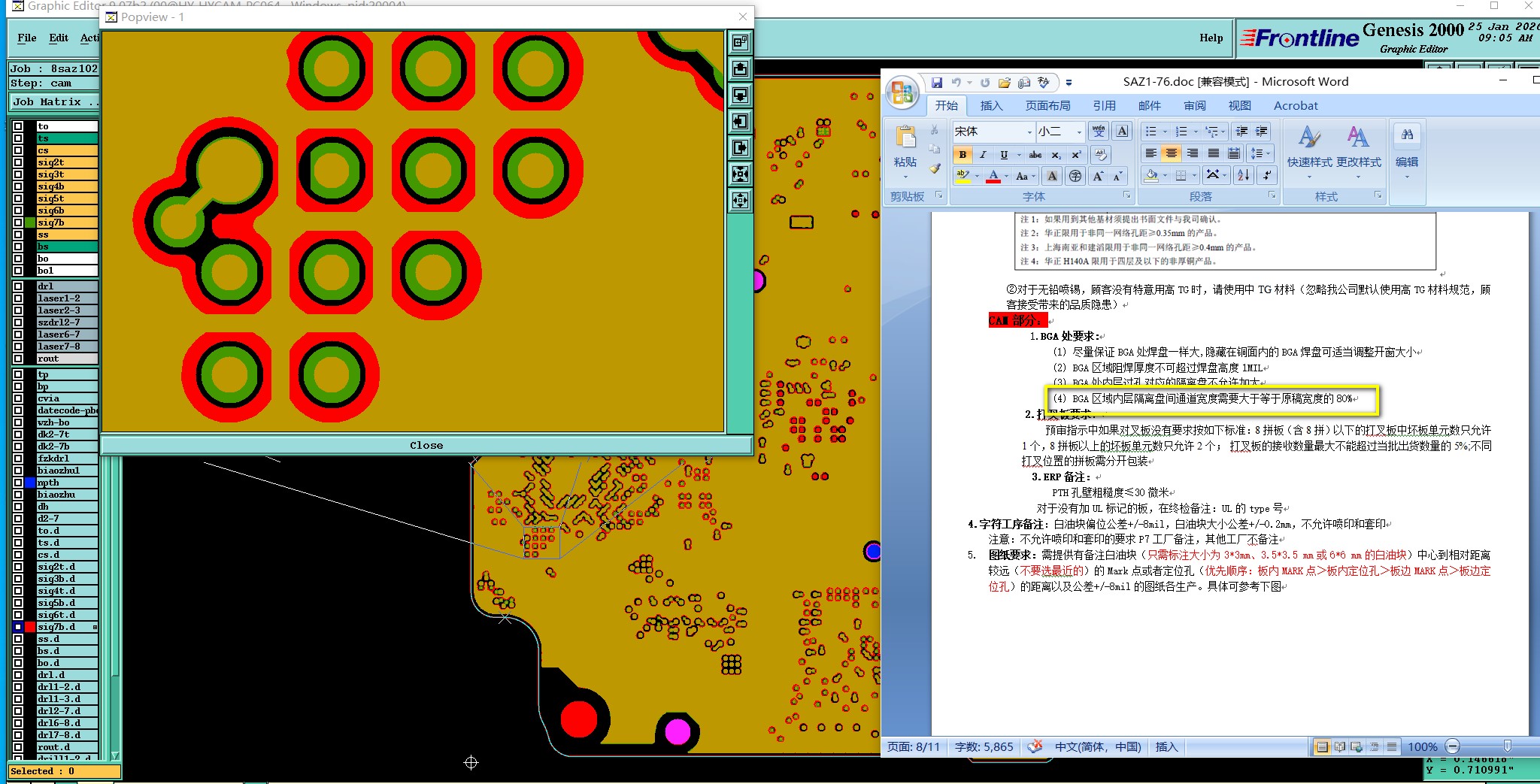Click Clear Formatting eraser icon
Image resolution: width=1540 pixels, height=784 pixels.
[x=1100, y=155]
